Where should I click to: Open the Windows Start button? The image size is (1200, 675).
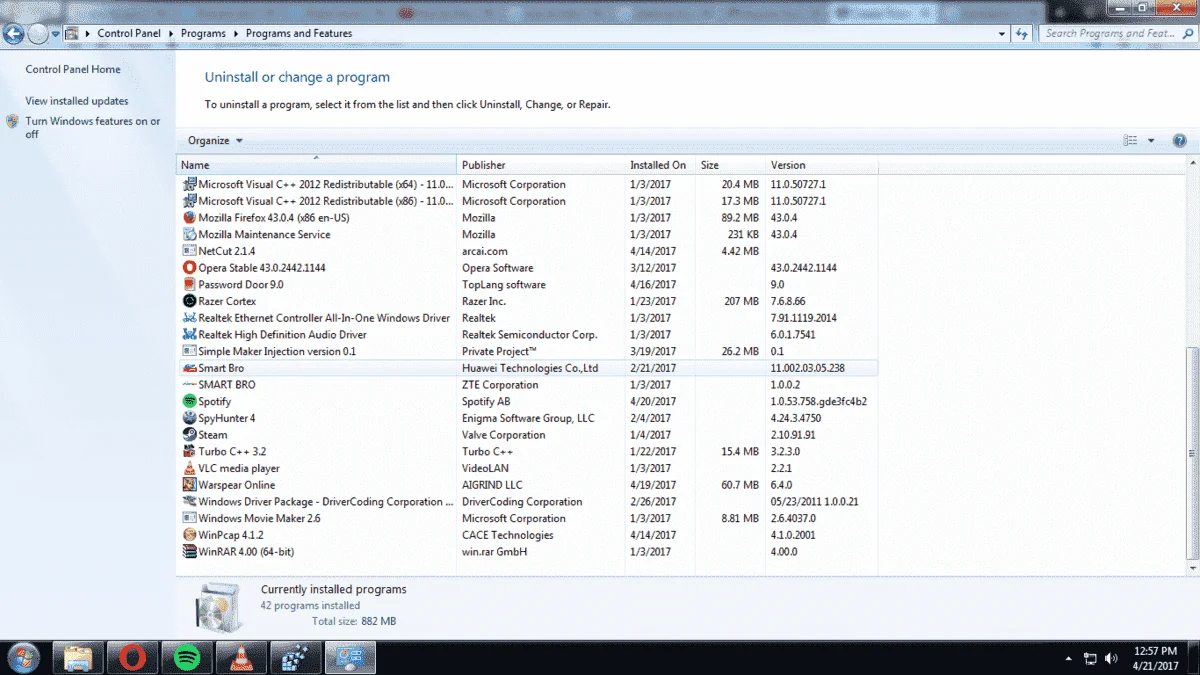22,657
